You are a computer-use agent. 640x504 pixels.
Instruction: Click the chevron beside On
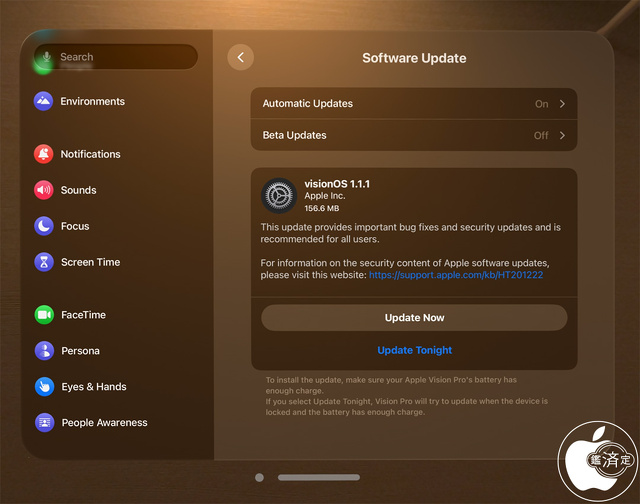pos(562,104)
